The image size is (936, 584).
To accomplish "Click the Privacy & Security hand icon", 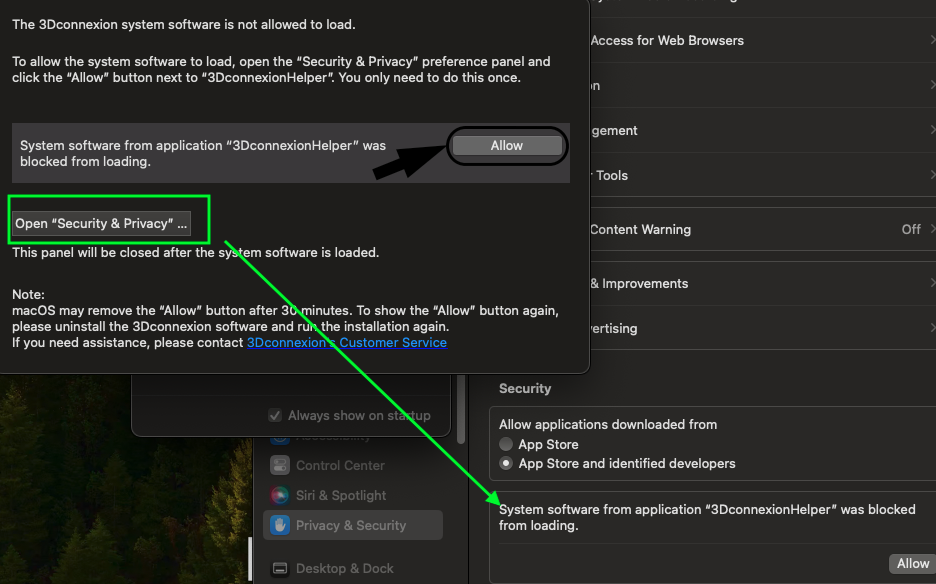I will pos(280,525).
